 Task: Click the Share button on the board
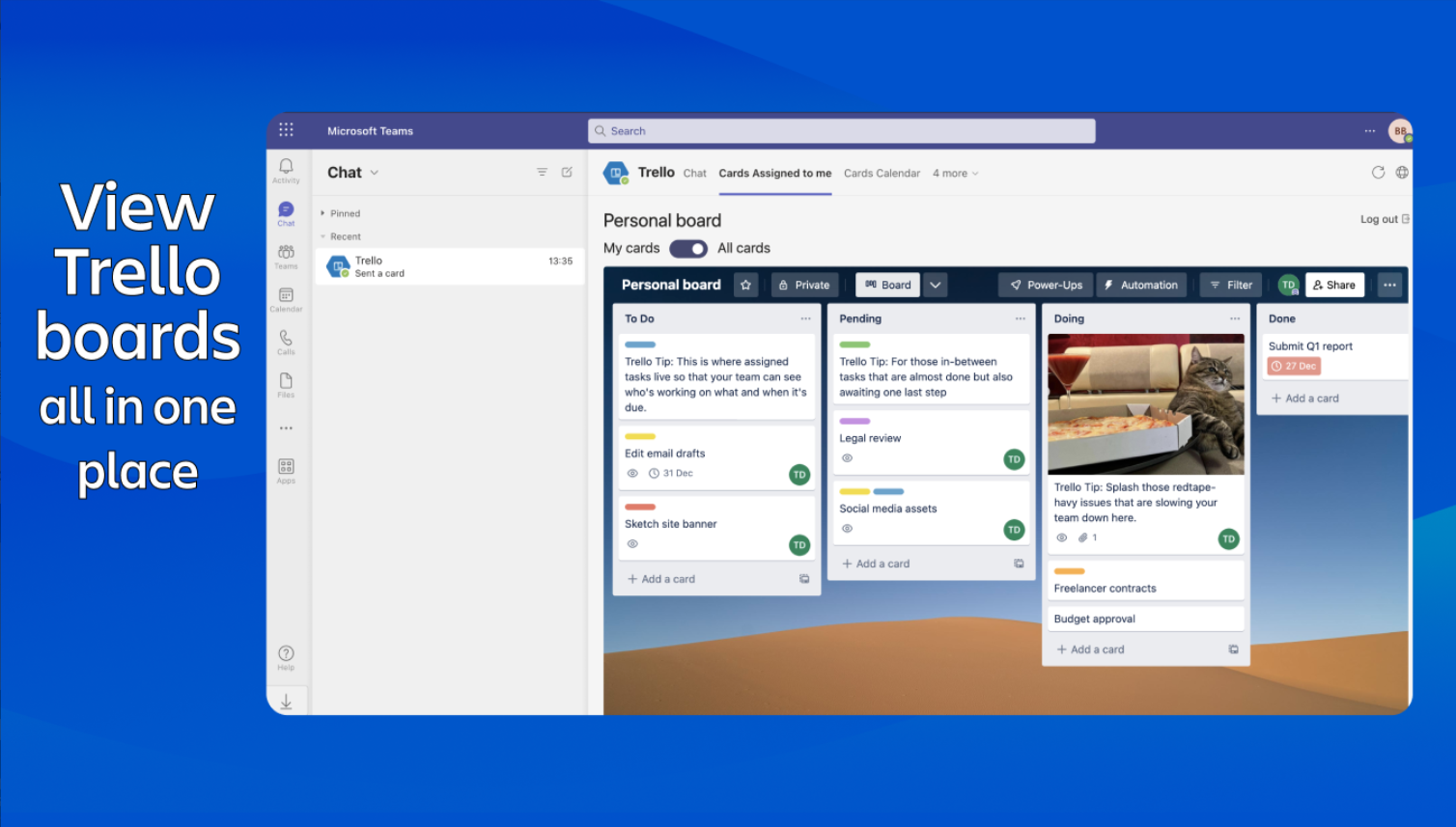click(1334, 285)
